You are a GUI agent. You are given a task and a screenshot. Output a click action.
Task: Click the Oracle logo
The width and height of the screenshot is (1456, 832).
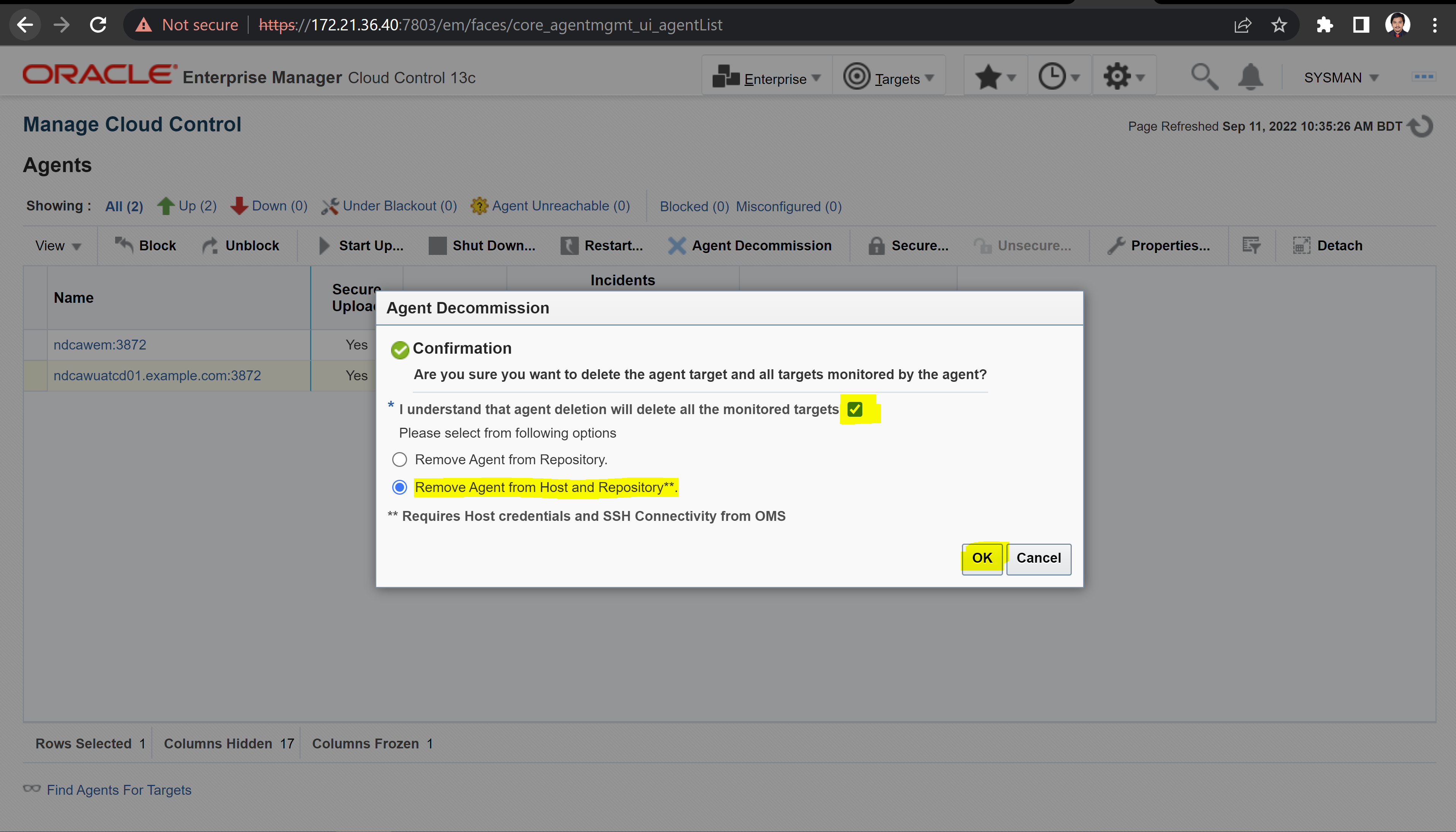(100, 75)
